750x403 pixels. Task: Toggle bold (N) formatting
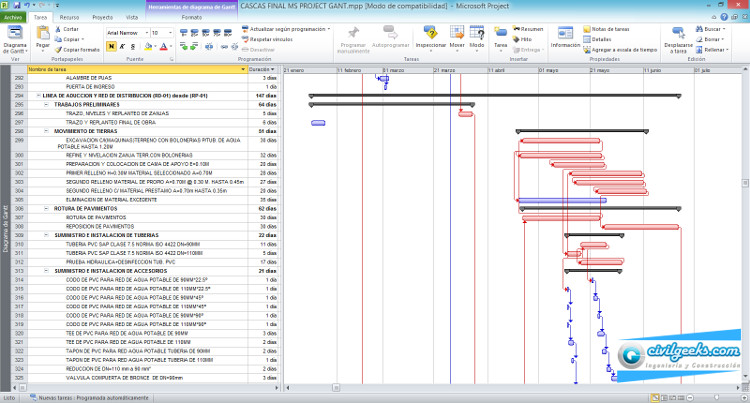110,46
